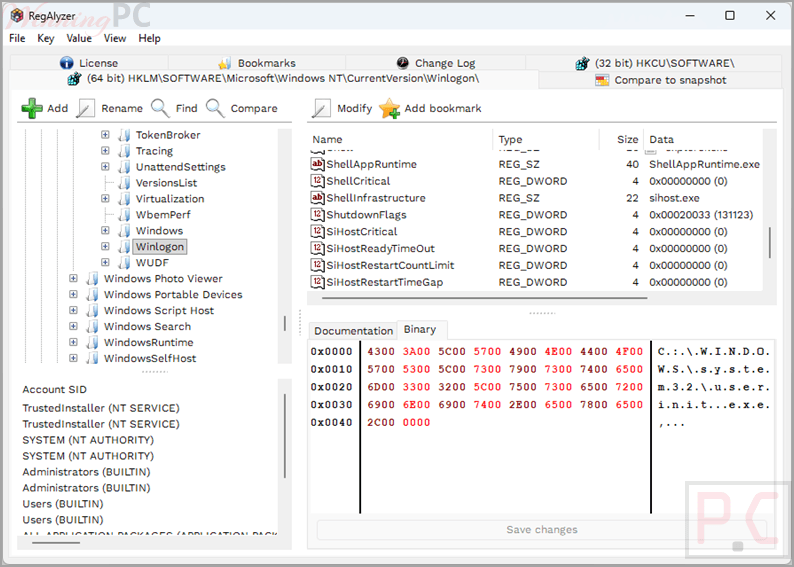Expand the Windows Search node
Image resolution: width=794 pixels, height=567 pixels.
point(73,326)
